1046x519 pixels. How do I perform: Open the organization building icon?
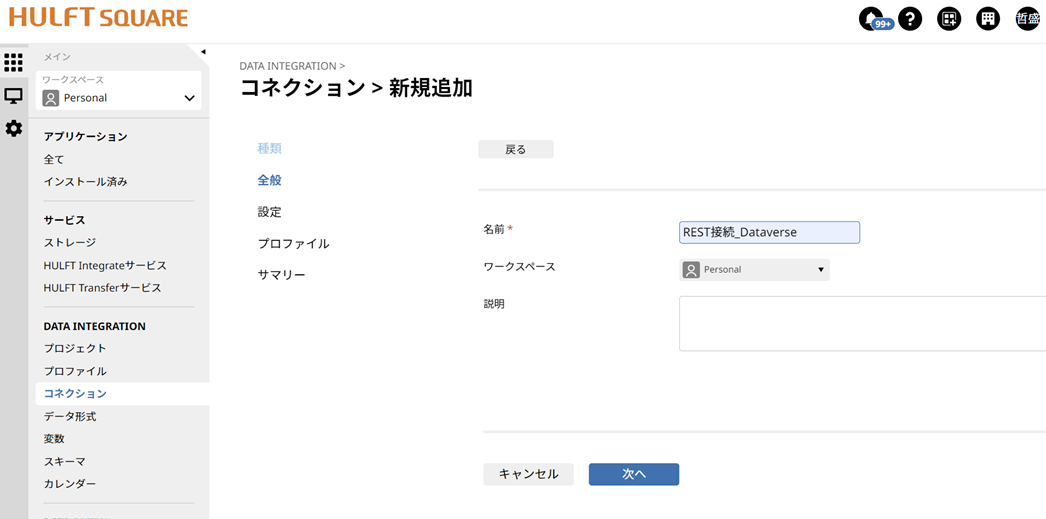tap(988, 19)
